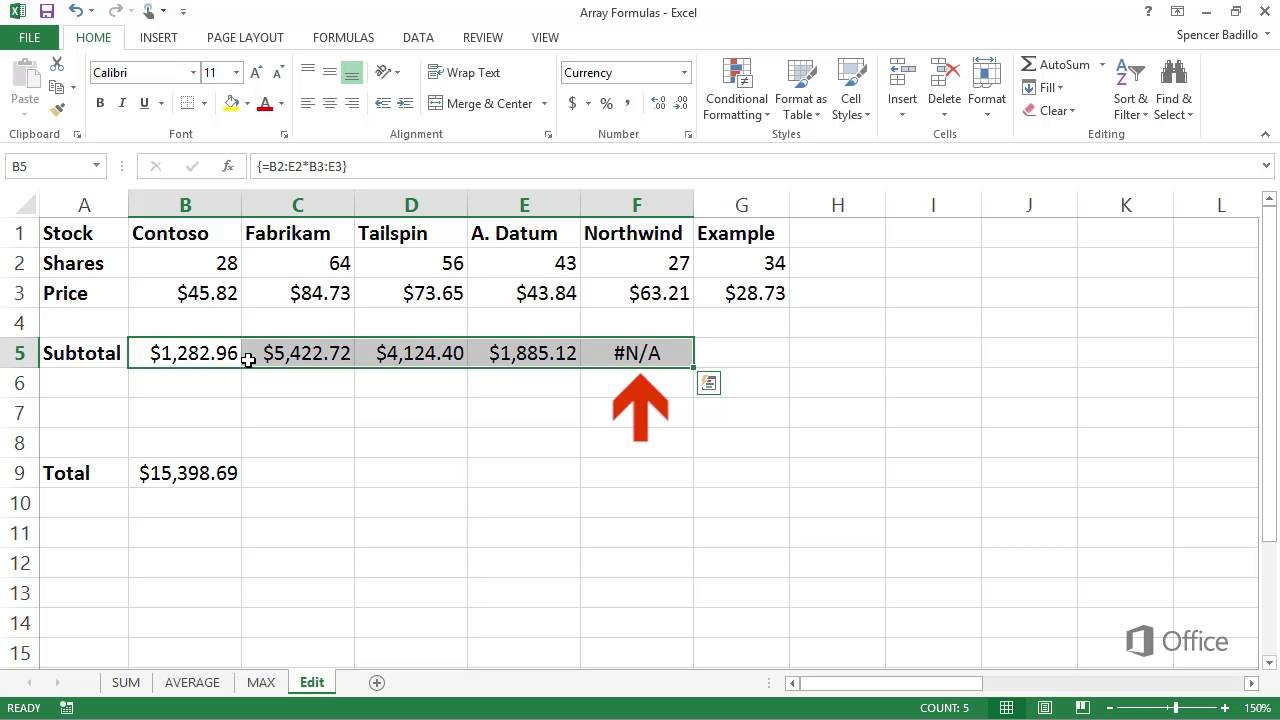Toggle left text alignment
This screenshot has height=720, width=1280.
pyautogui.click(x=308, y=103)
